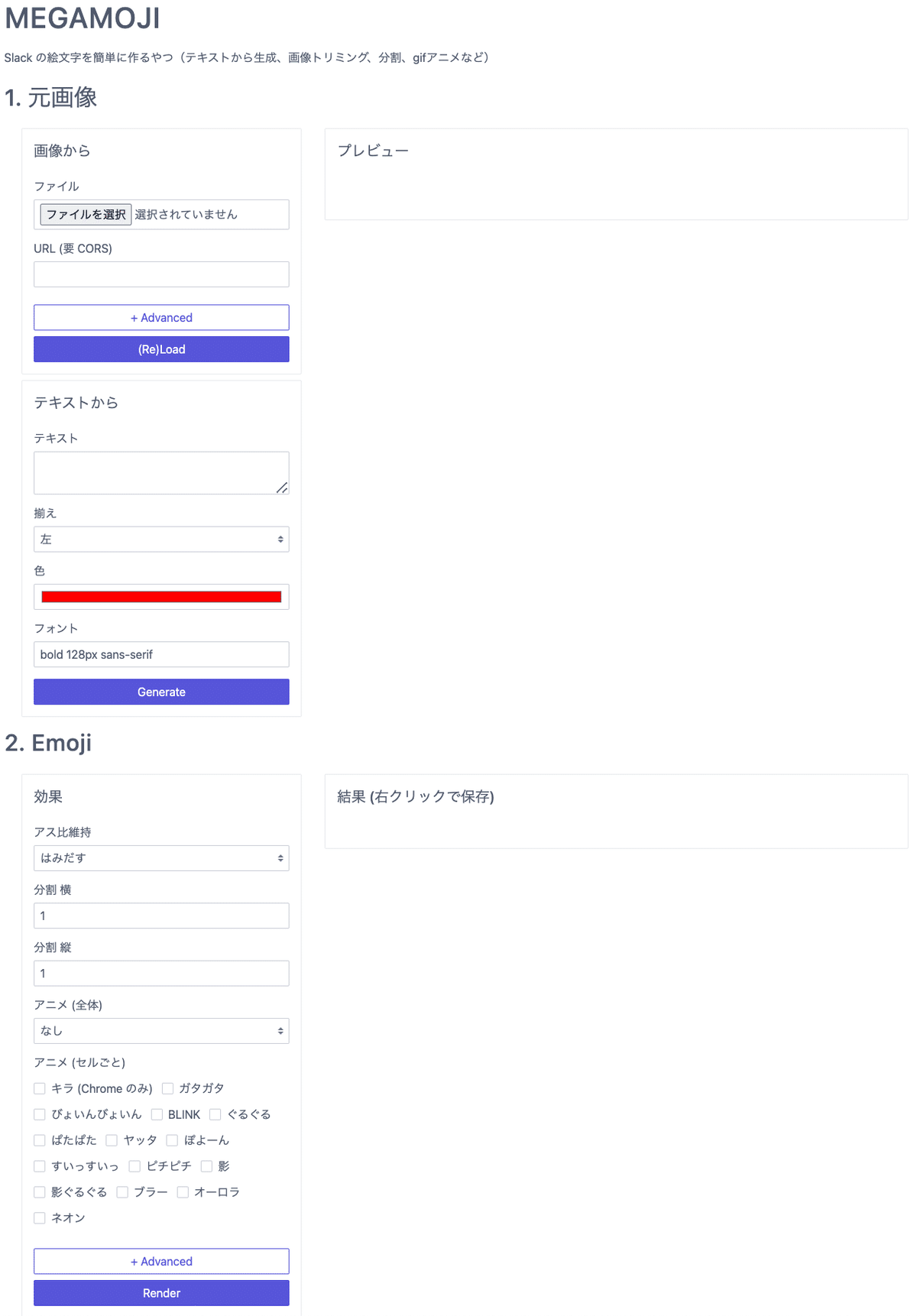
Task: Expand Advanced options under 画像から
Action: coord(161,318)
